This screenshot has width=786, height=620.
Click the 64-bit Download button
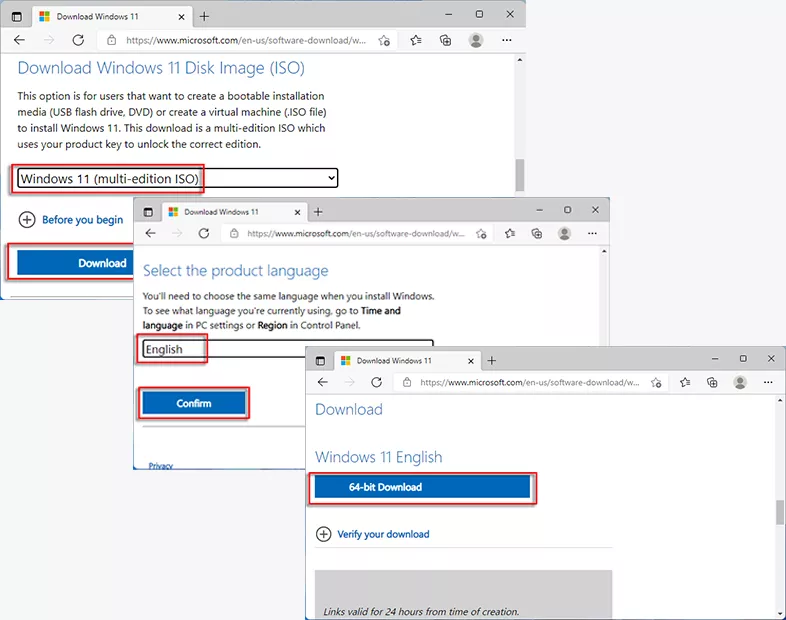point(422,487)
